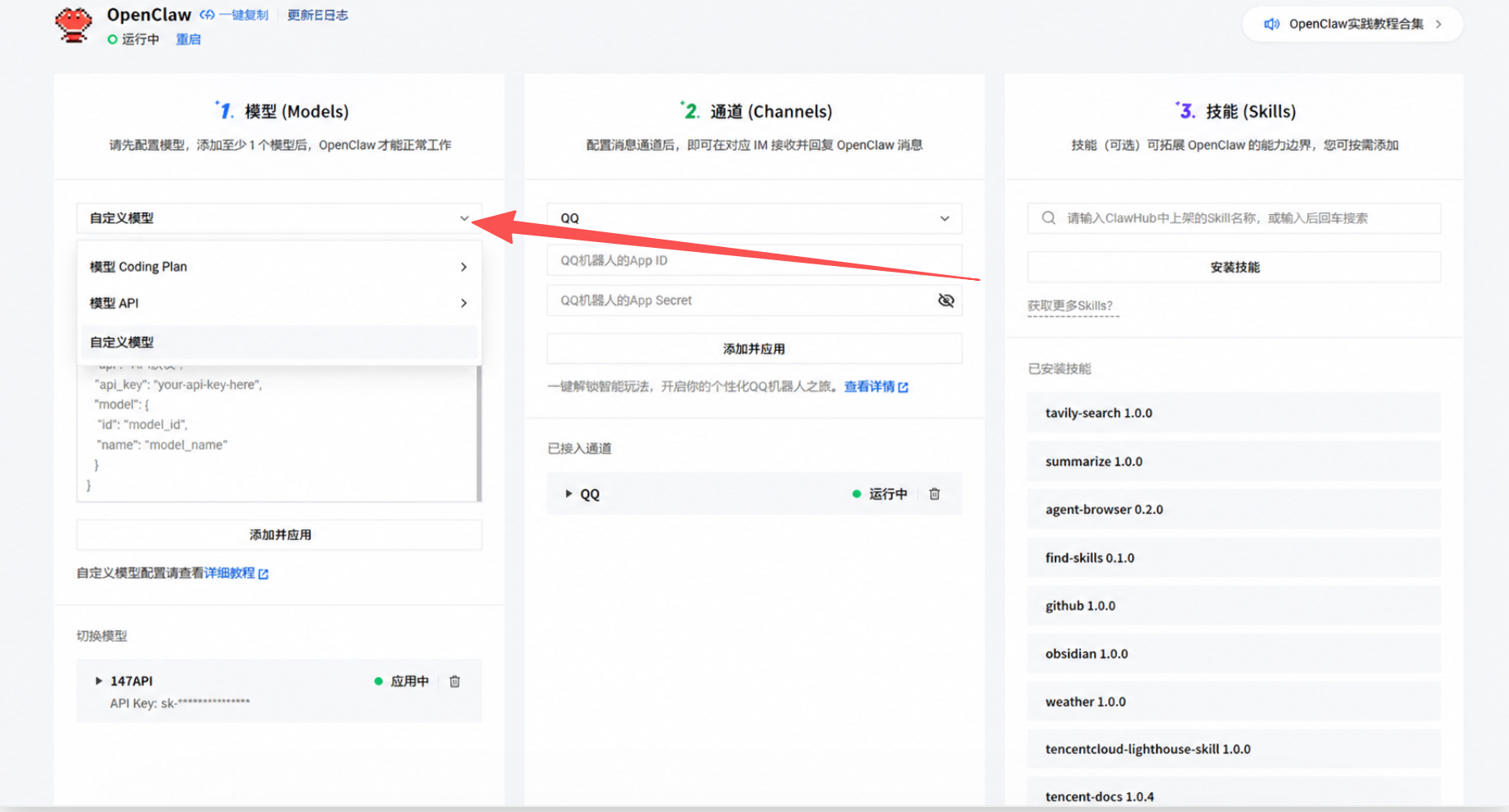Image resolution: width=1509 pixels, height=812 pixels.
Task: Click chevron next to 模型 Coding Plan
Action: click(x=464, y=267)
